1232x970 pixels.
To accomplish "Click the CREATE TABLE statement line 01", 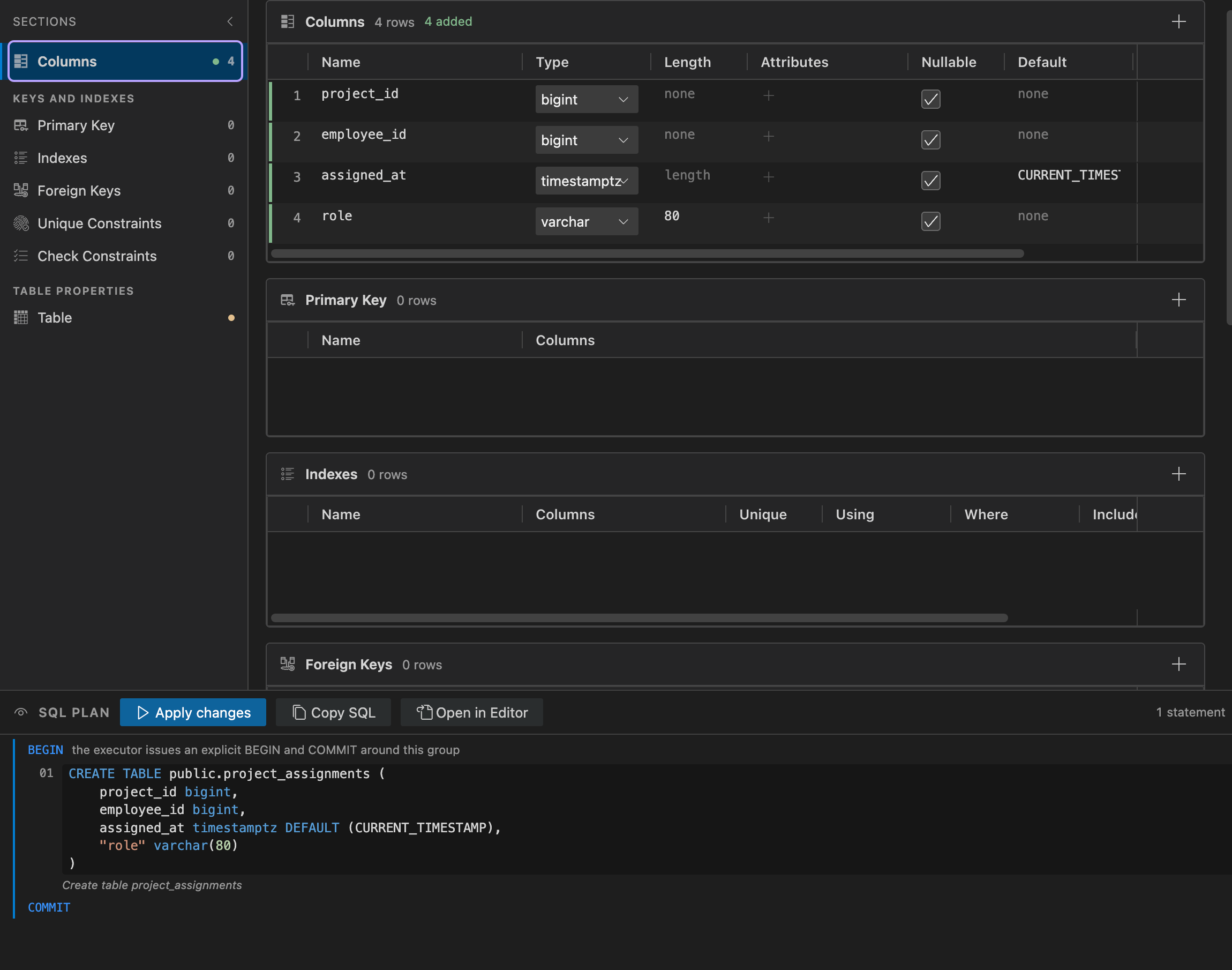I will coord(227,773).
